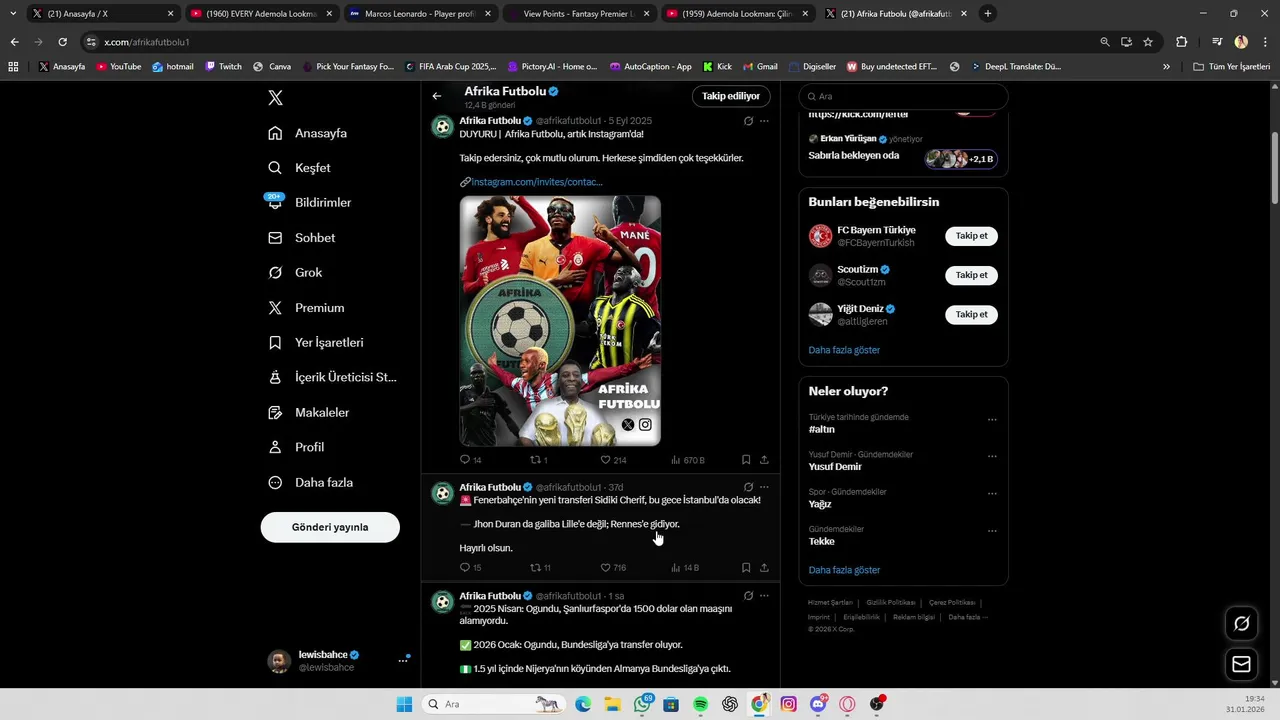The width and height of the screenshot is (1280, 720).
Task: Open İçerik Üreticisi Stüdyosu item
Action: (332, 377)
